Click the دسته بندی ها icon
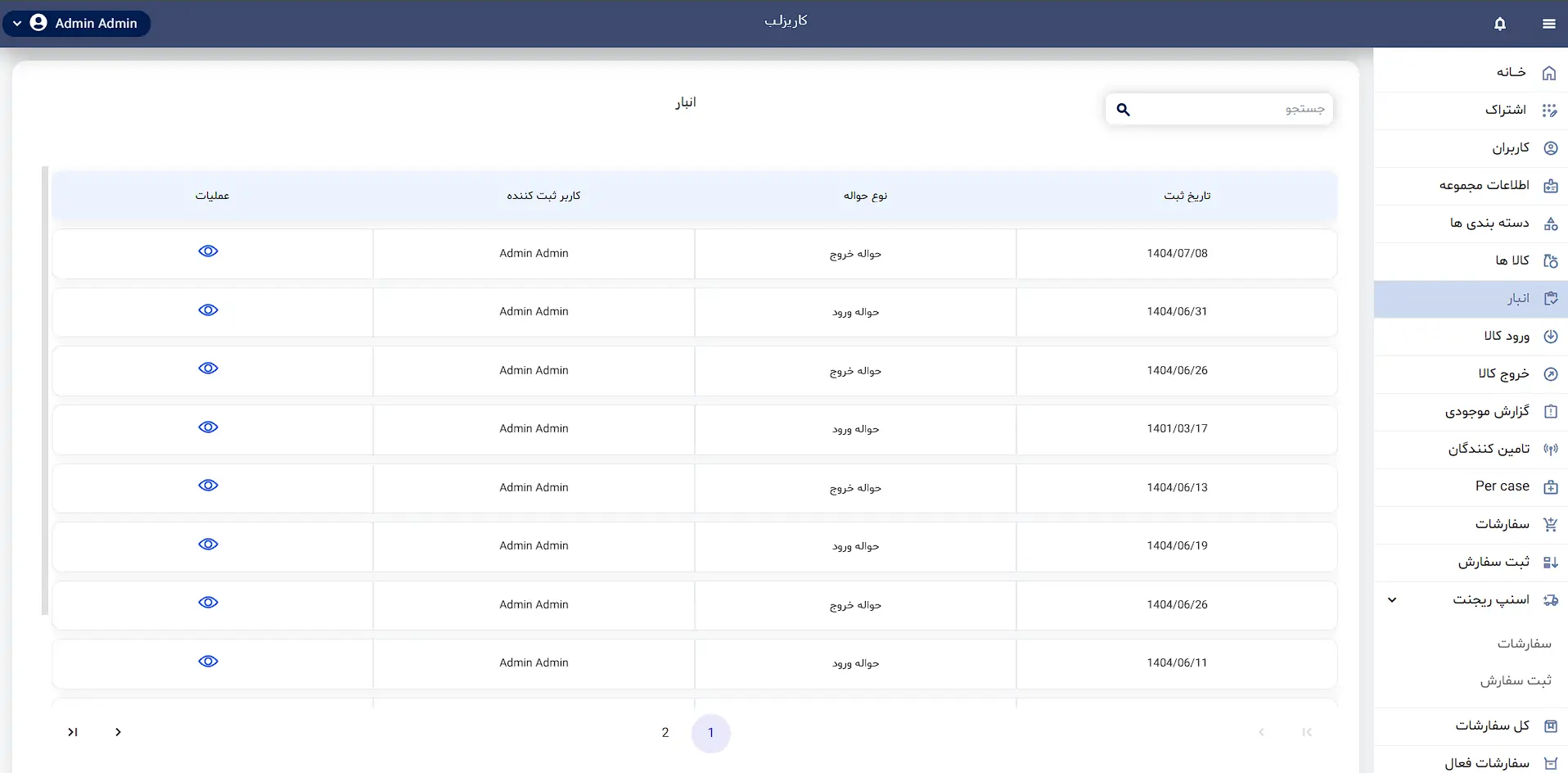Viewport: 1568px width, 773px height. coord(1550,224)
